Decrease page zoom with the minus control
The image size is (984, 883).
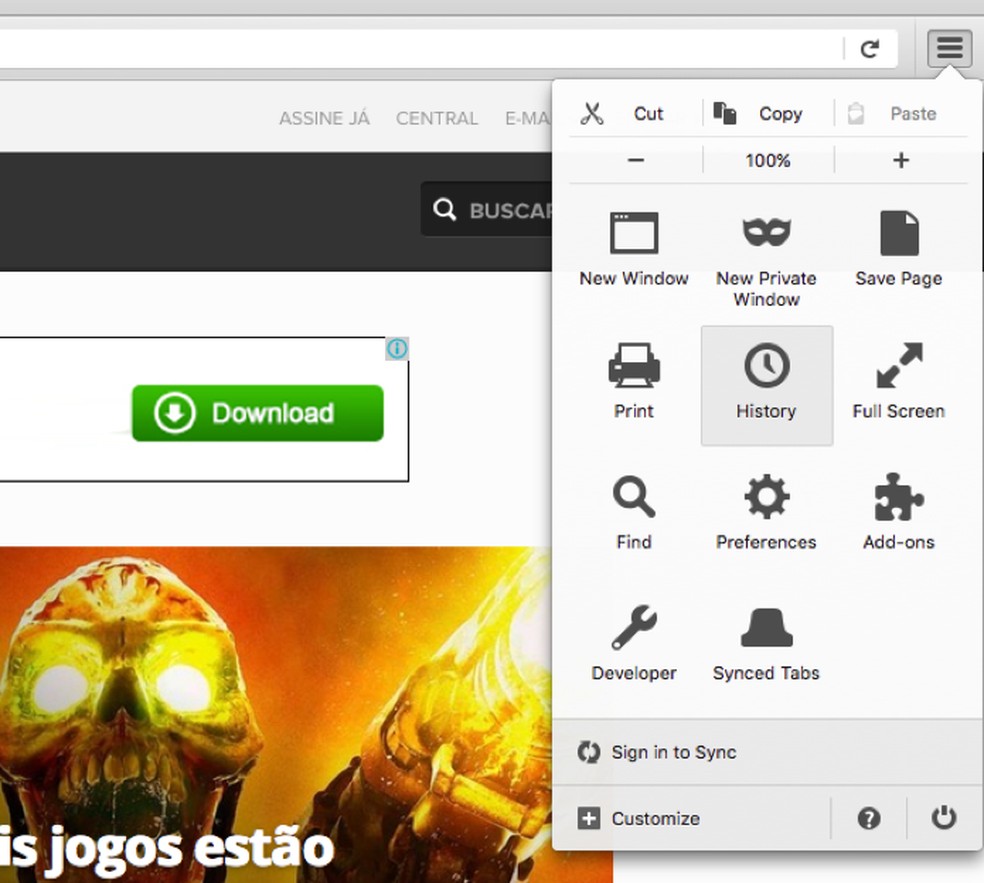click(x=633, y=160)
